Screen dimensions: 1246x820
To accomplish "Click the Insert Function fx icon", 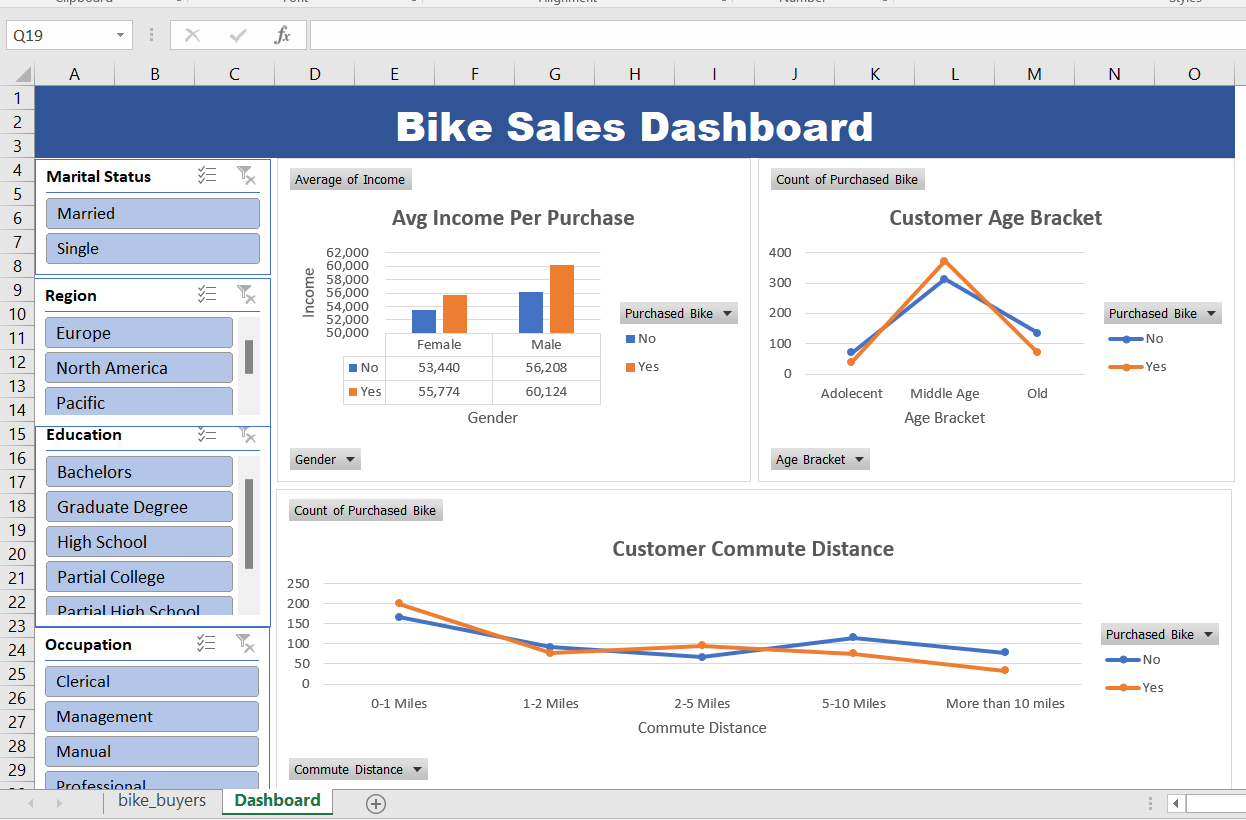I will (x=283, y=35).
